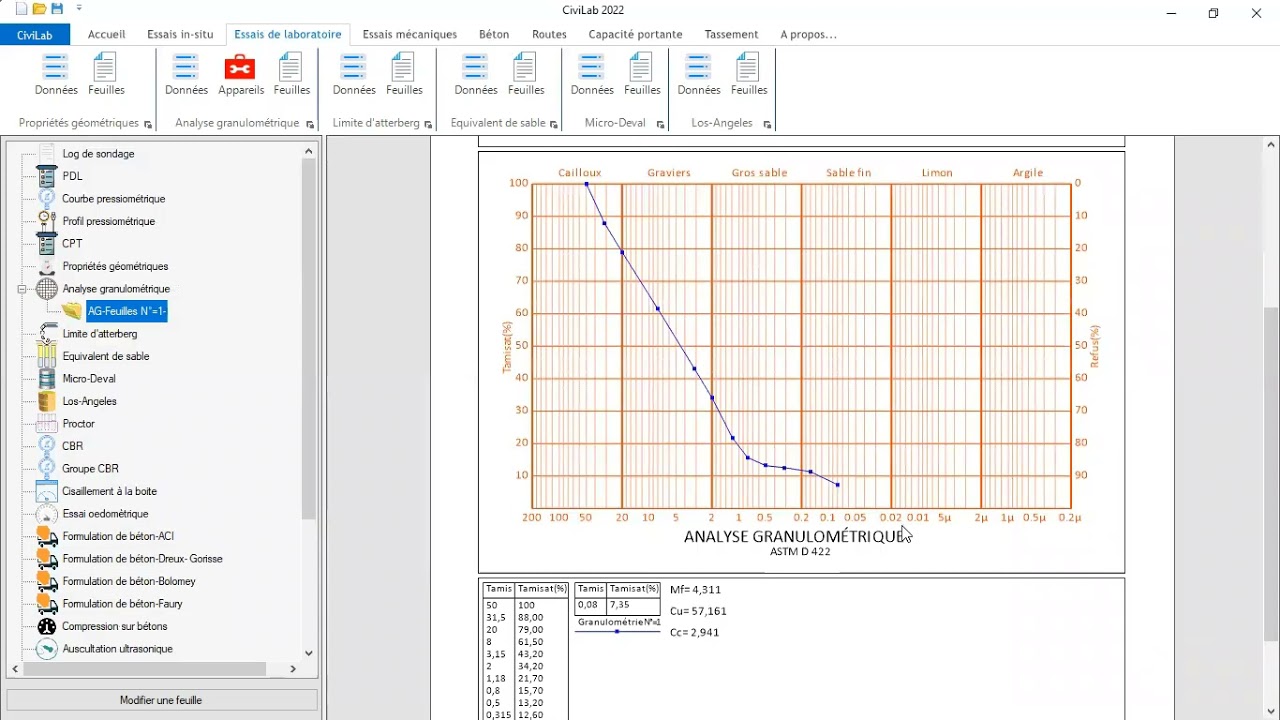Select Cisaillement à la boite tree item
This screenshot has height=720, width=1280.
tap(109, 491)
